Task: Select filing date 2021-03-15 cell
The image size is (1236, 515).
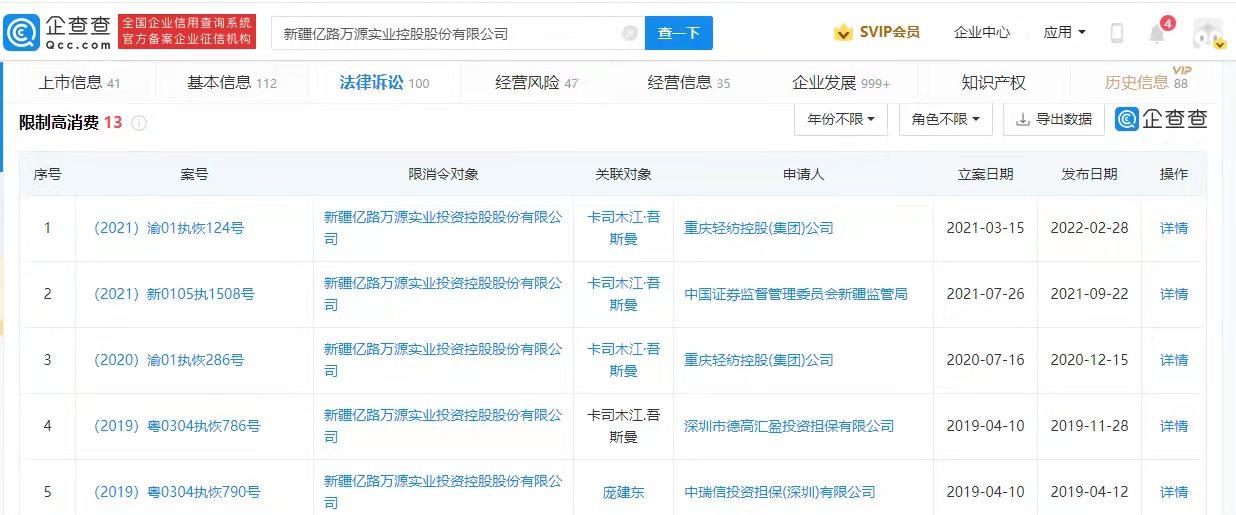Action: point(985,228)
